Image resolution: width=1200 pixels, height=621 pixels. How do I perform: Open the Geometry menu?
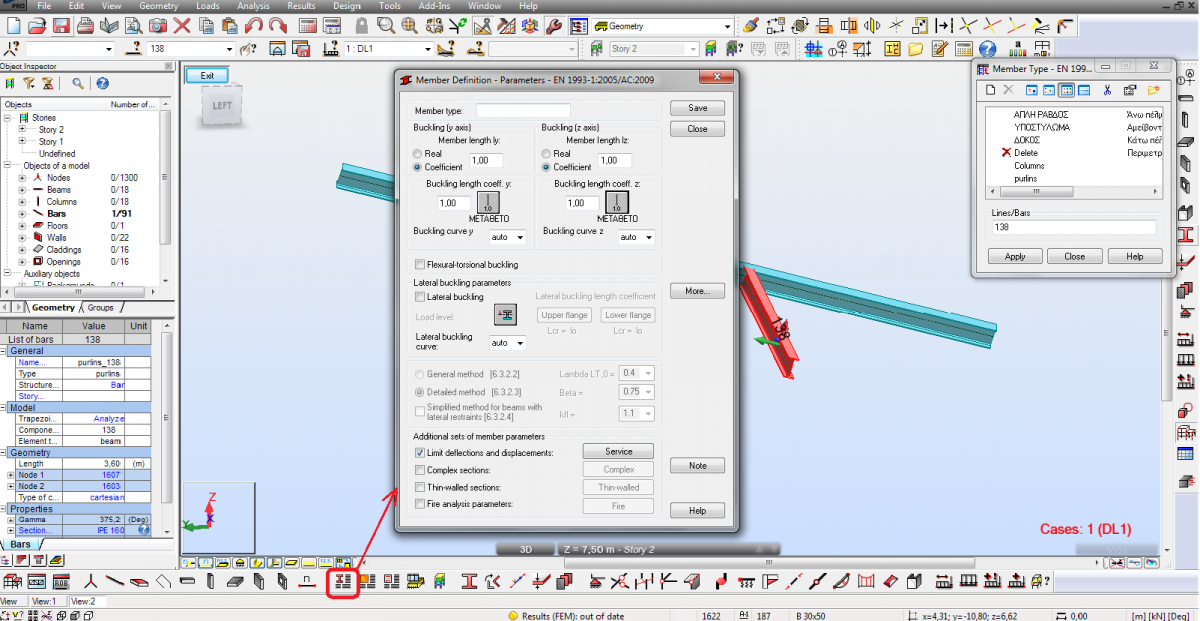pyautogui.click(x=159, y=6)
